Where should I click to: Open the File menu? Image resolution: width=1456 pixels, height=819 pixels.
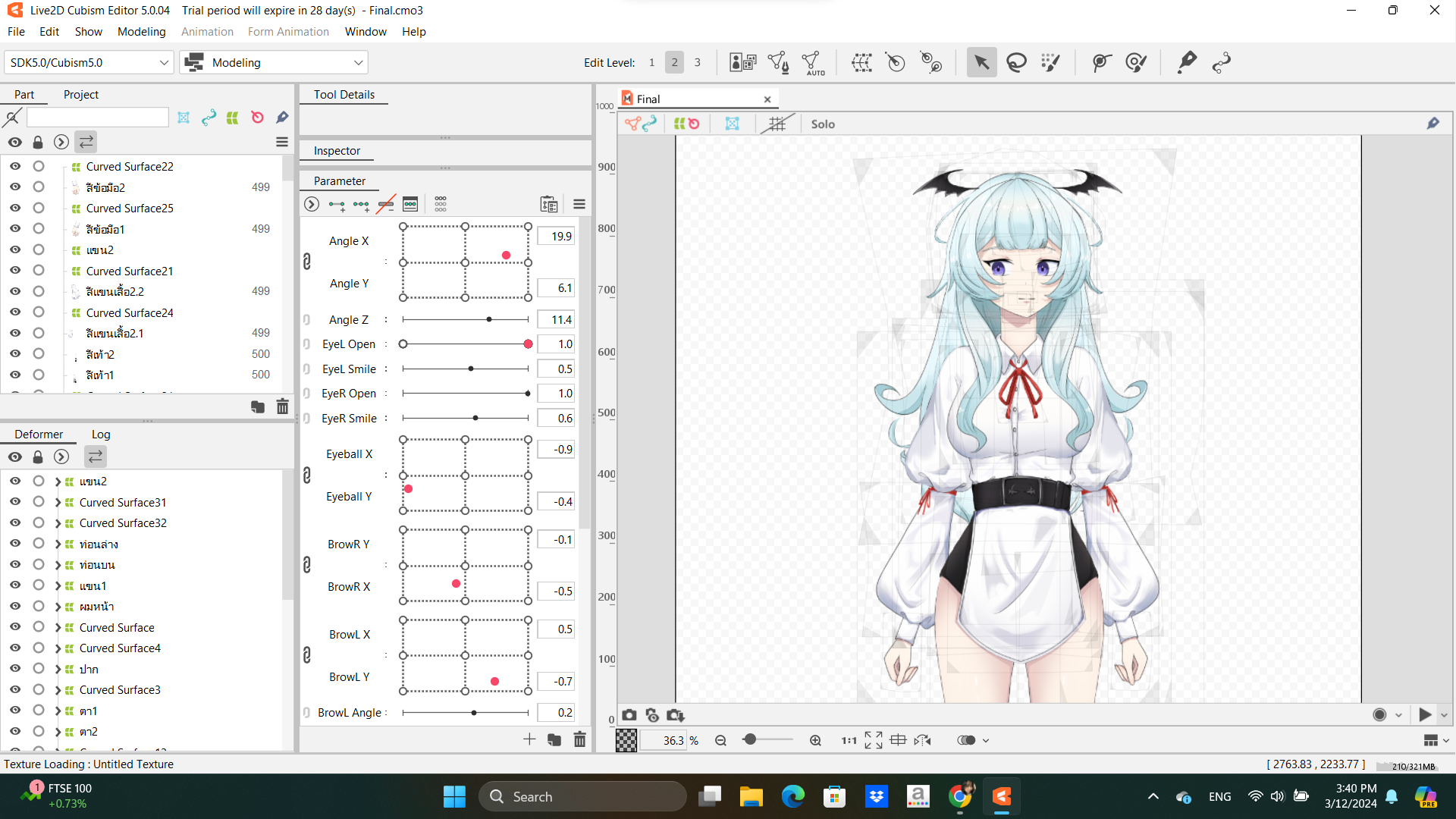16,32
